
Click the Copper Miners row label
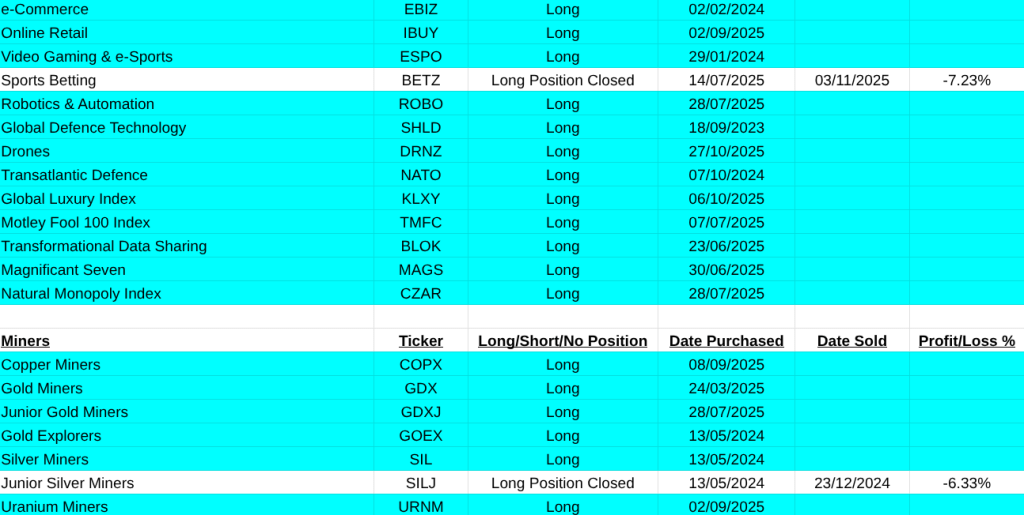point(51,365)
